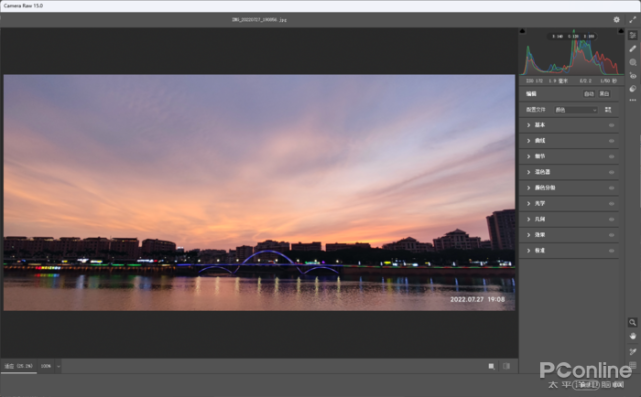Viewport: 641px width, 397px height.
Task: Click the 编辑 panel heading
Action: click(x=531, y=94)
